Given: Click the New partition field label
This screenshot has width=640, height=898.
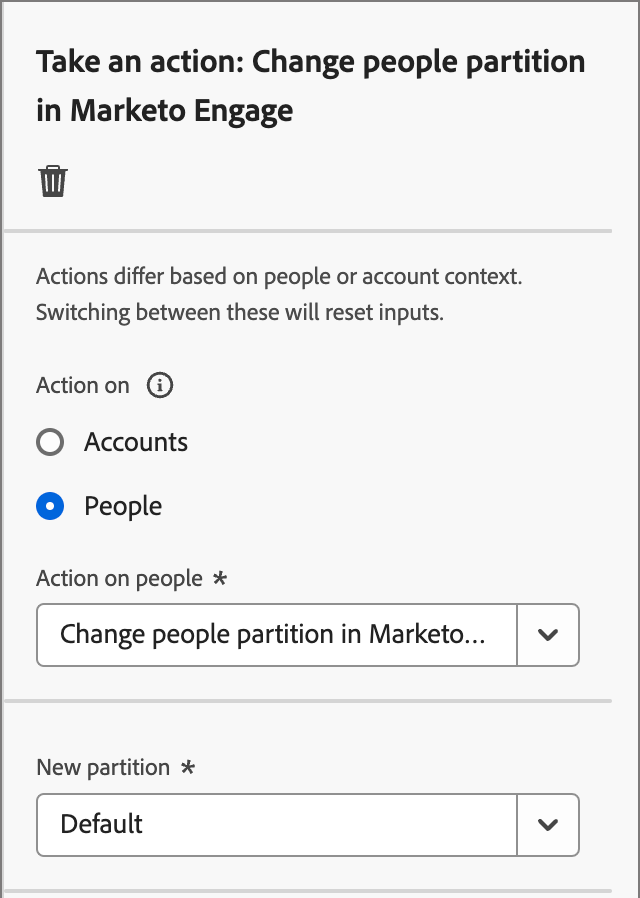Looking at the screenshot, I should (x=103, y=767).
